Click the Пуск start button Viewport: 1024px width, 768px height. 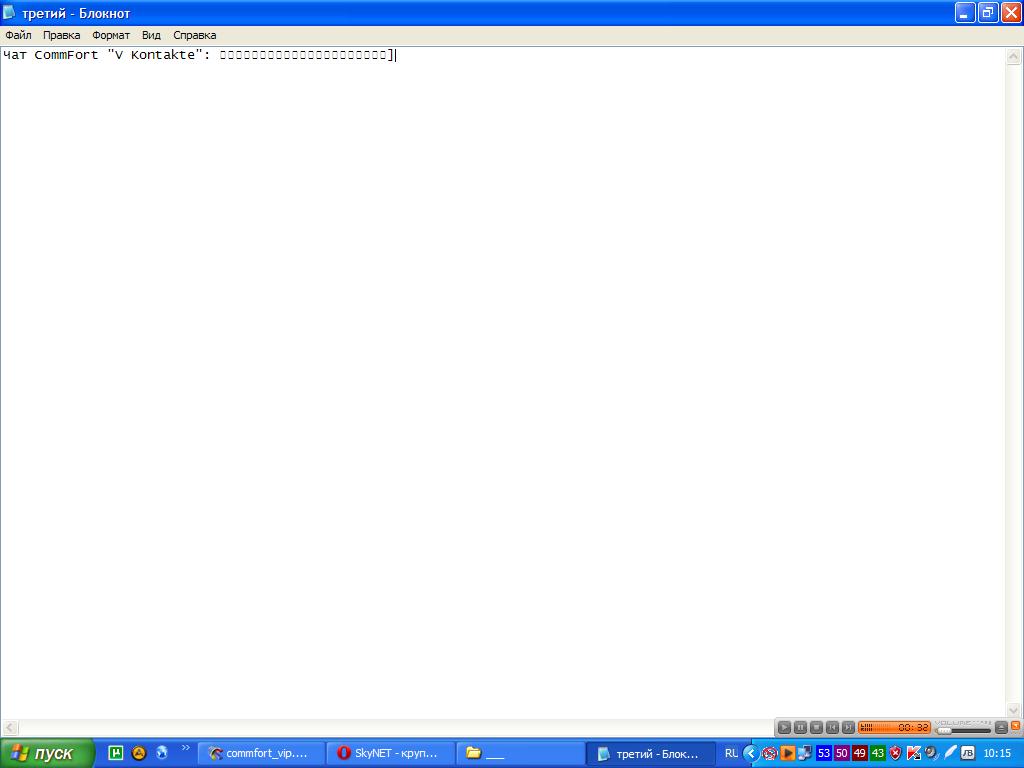coord(47,753)
